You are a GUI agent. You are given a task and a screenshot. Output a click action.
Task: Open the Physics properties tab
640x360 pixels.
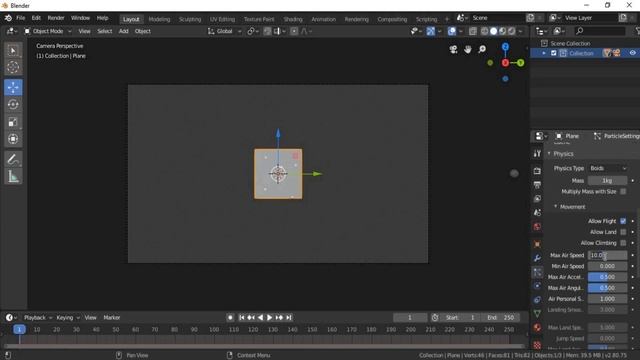(537, 286)
